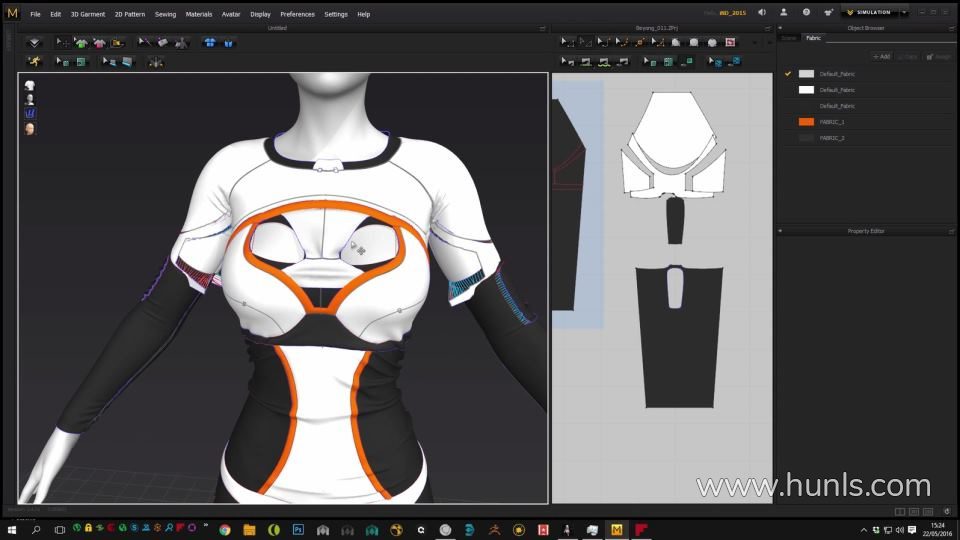Open the File menu
Viewport: 960px width, 540px height.
(x=36, y=14)
